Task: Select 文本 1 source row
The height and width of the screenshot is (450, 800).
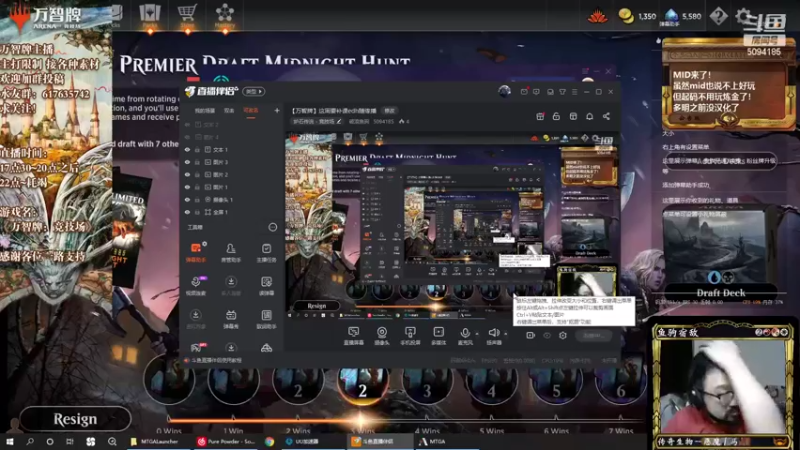Action: coord(231,150)
